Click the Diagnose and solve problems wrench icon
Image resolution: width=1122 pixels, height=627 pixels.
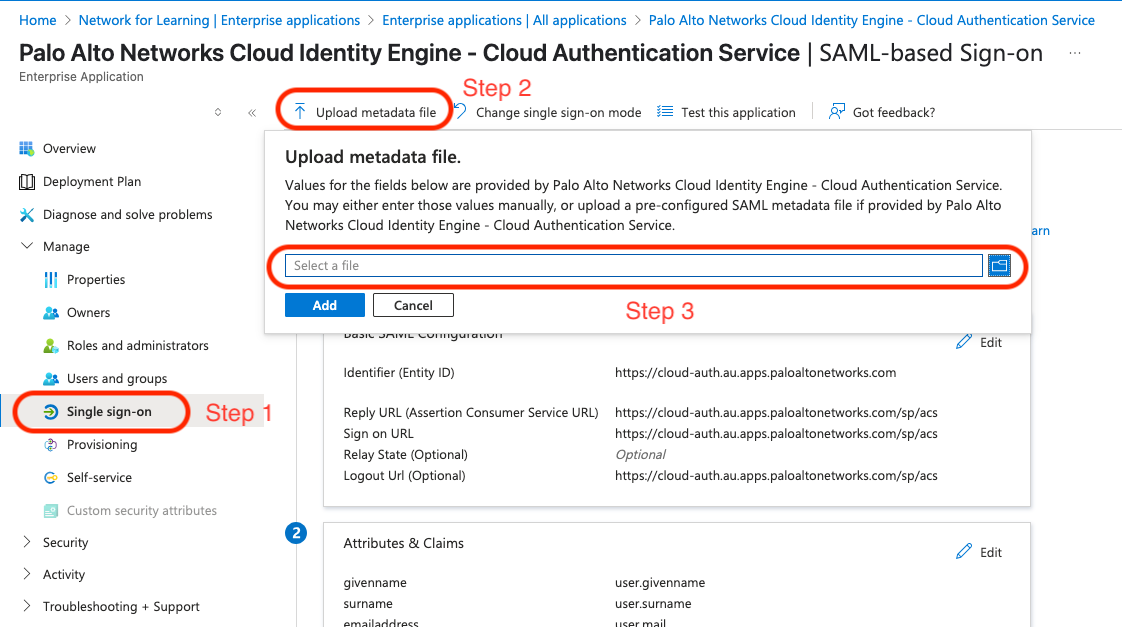pos(27,215)
